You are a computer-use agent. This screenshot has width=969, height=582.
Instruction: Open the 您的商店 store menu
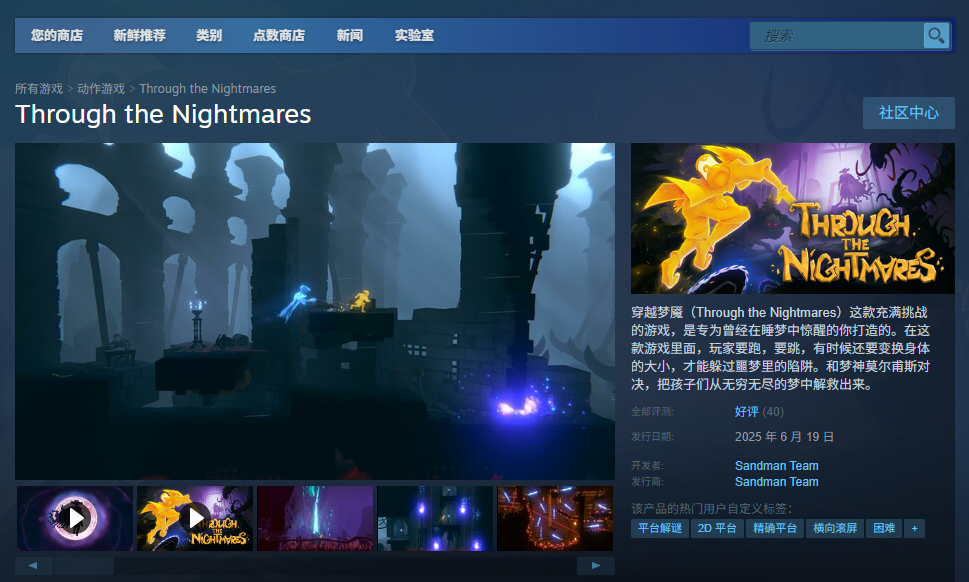pyautogui.click(x=59, y=35)
